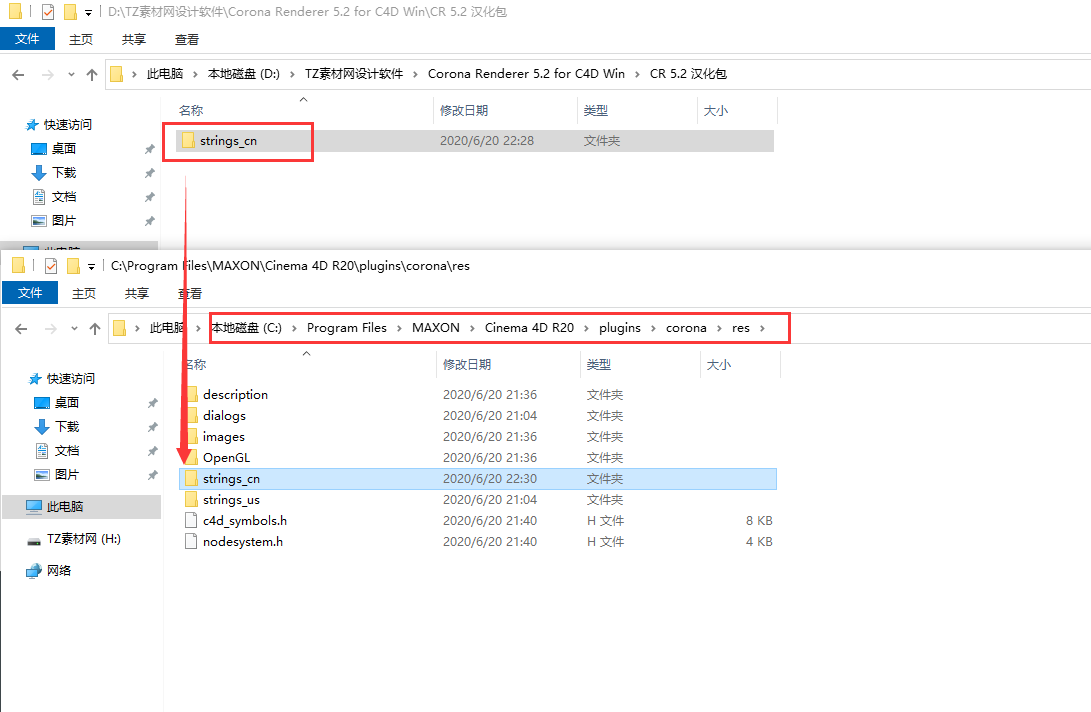Go back using the arrow in the res window
This screenshot has width=1091, height=712.
(x=21, y=329)
